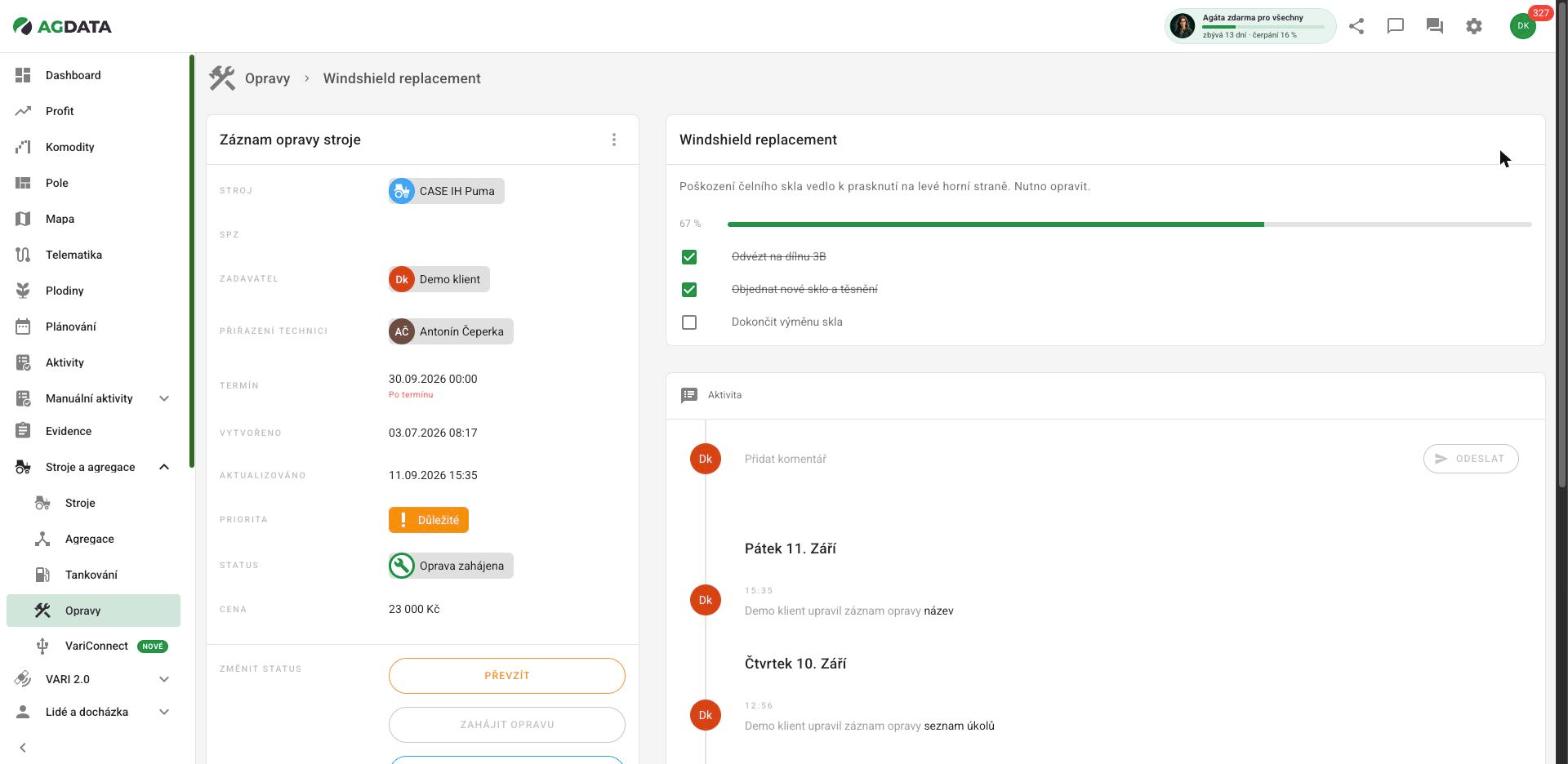Open settings gear in top bar
1568x764 pixels.
coord(1474,26)
